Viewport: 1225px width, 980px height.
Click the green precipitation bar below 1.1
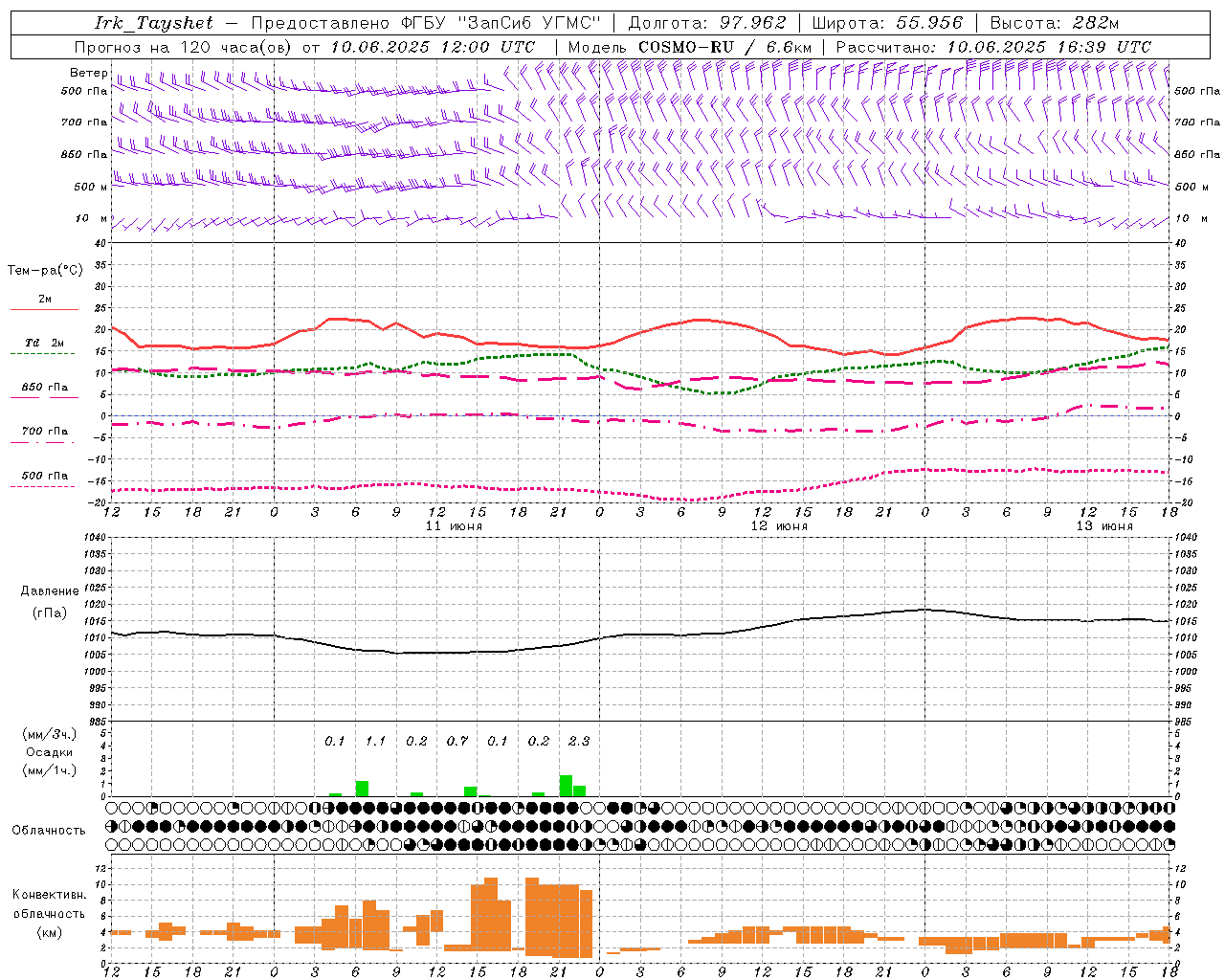coord(362,789)
